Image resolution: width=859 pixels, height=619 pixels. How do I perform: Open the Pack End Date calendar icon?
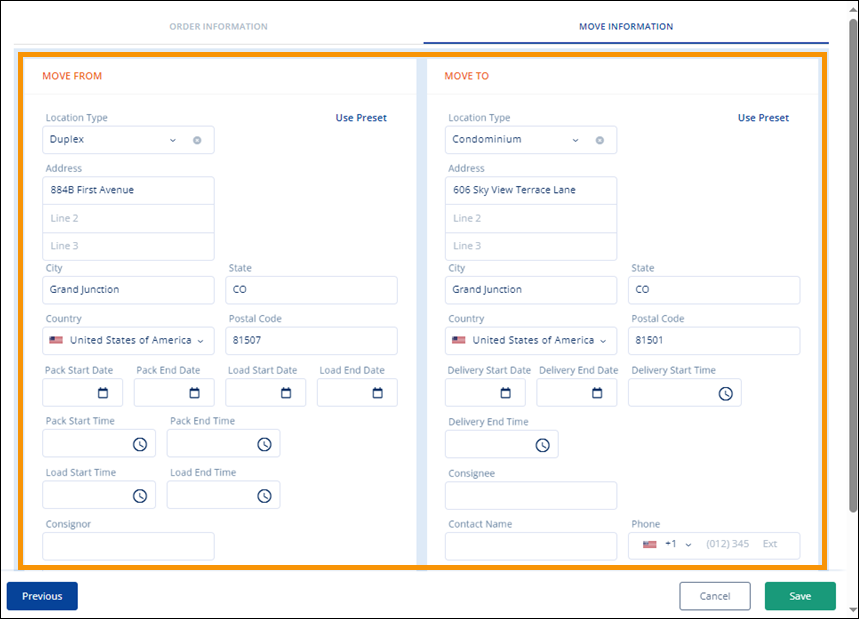pyautogui.click(x=195, y=393)
